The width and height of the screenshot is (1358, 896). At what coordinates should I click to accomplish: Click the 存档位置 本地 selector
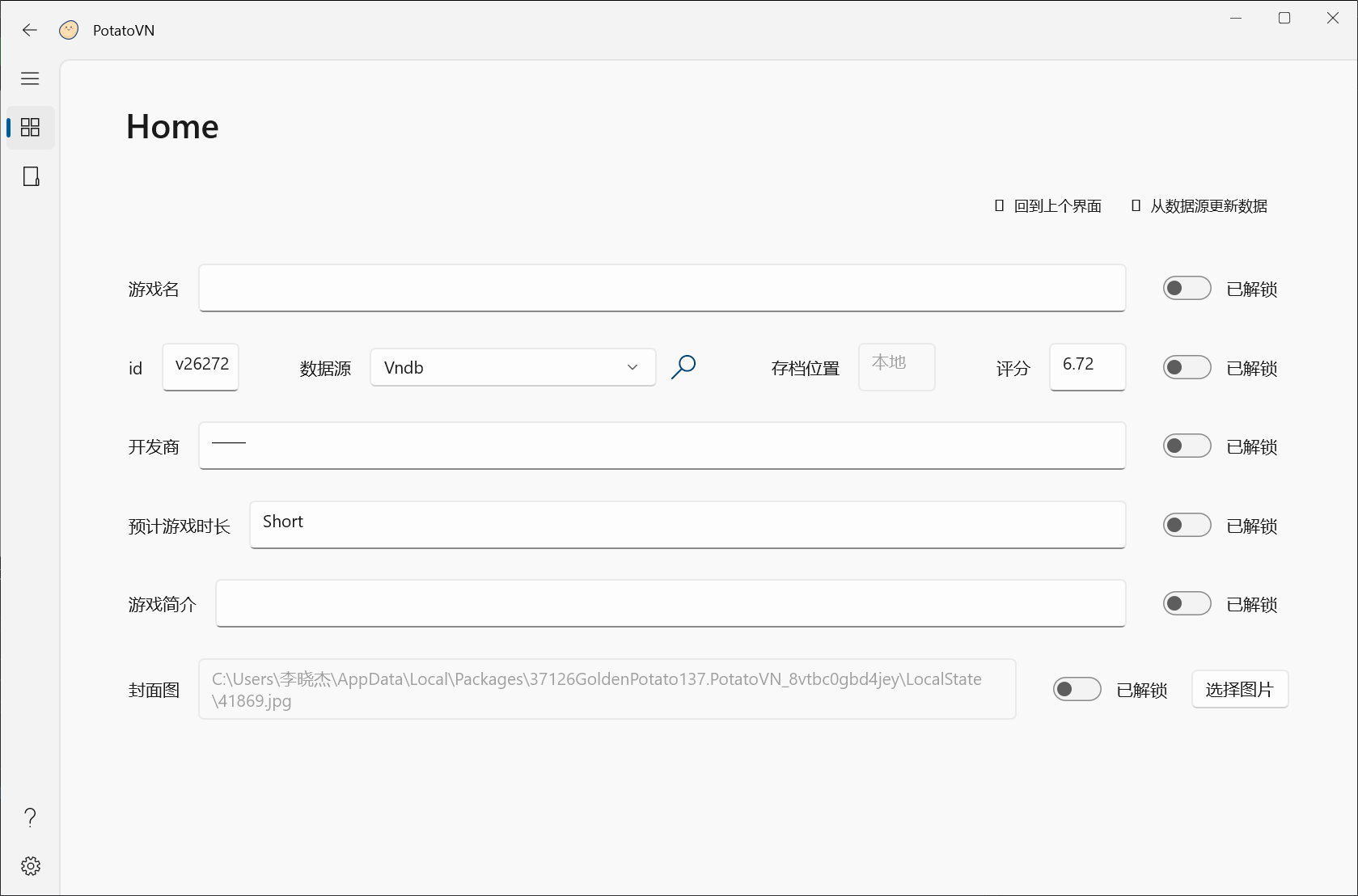click(896, 366)
